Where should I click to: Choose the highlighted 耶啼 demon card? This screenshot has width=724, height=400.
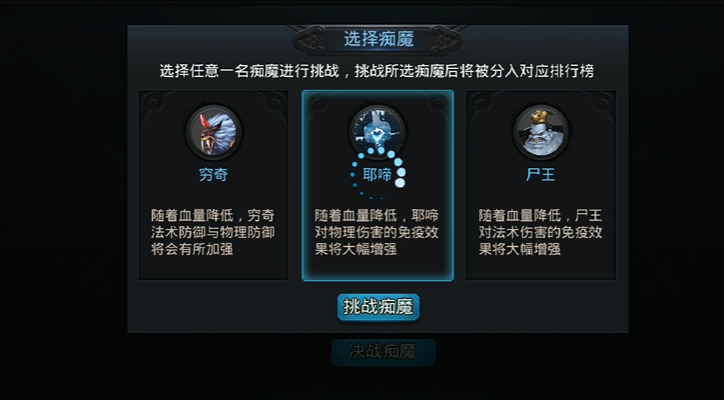(378, 185)
